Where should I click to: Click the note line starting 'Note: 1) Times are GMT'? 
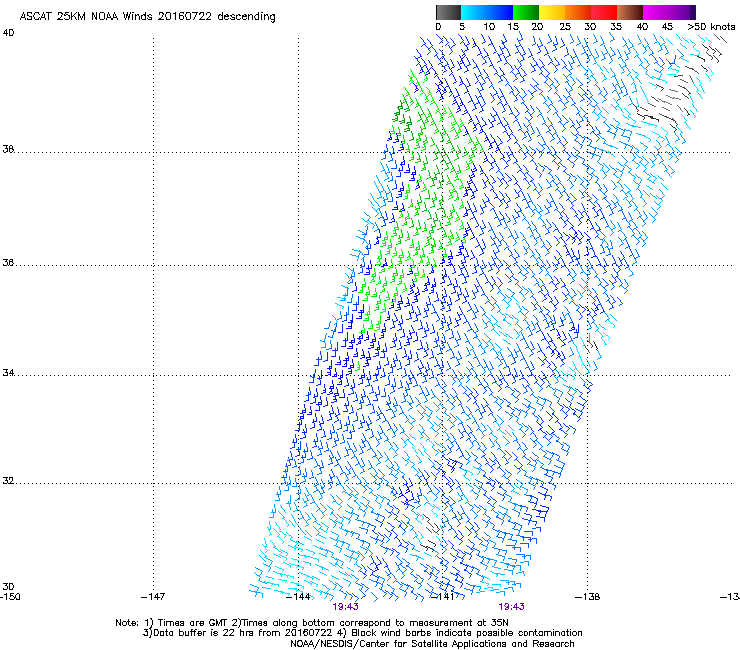(x=312, y=623)
